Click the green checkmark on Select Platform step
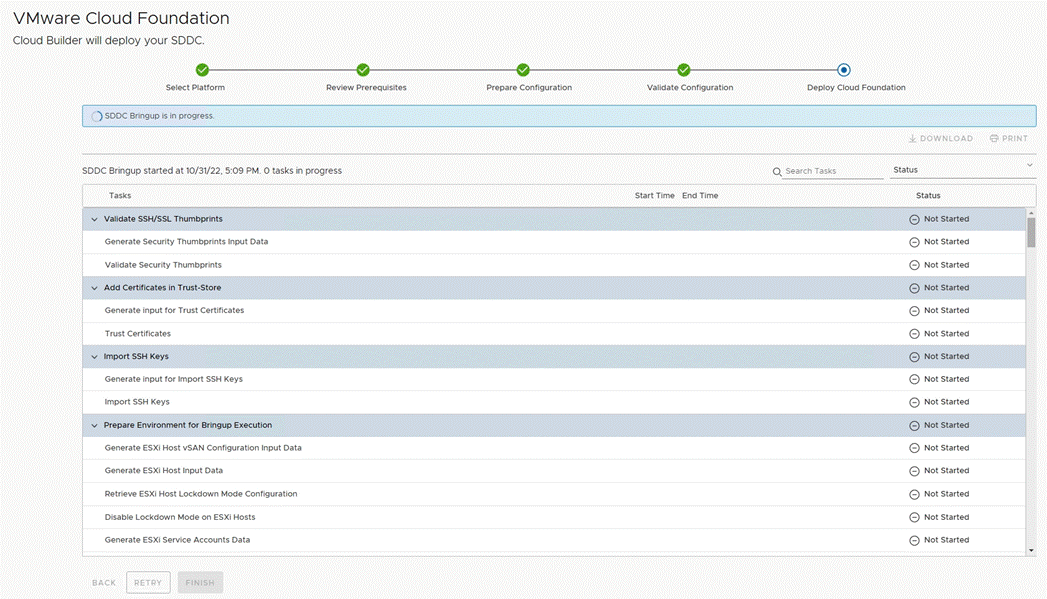The image size is (1047, 599). pos(202,70)
